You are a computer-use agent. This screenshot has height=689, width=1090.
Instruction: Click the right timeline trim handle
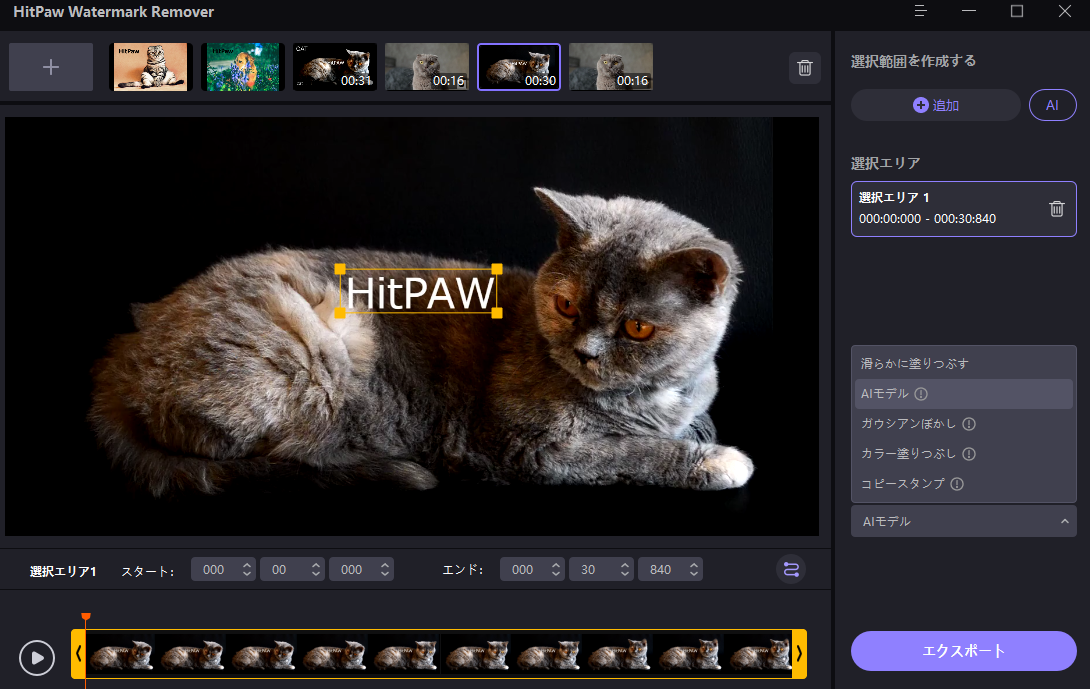(799, 654)
